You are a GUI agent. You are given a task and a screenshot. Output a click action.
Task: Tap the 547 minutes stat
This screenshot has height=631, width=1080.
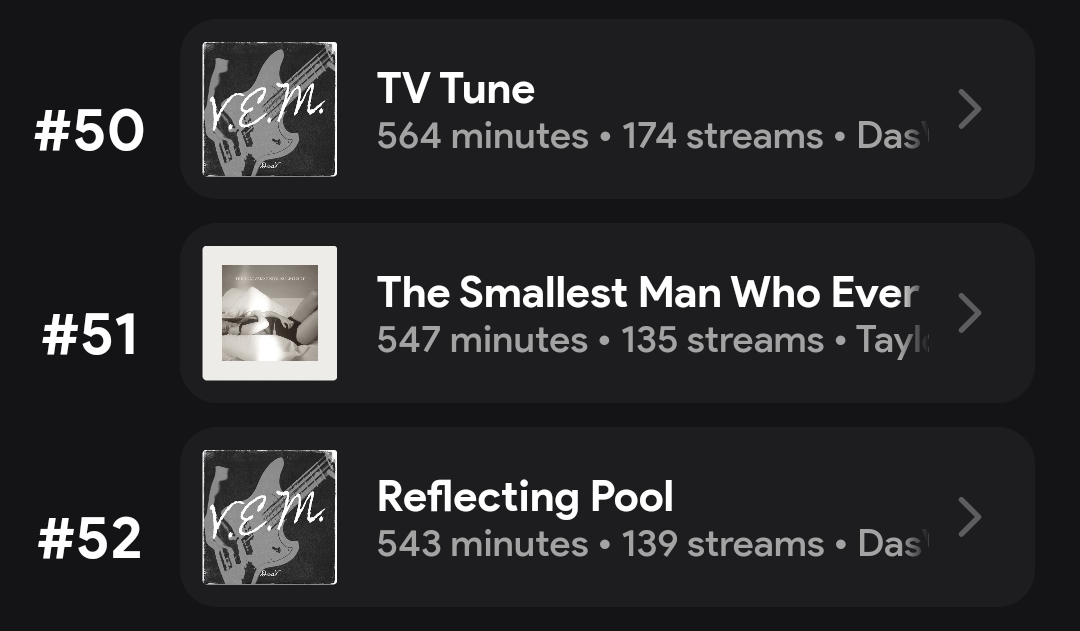coord(482,340)
